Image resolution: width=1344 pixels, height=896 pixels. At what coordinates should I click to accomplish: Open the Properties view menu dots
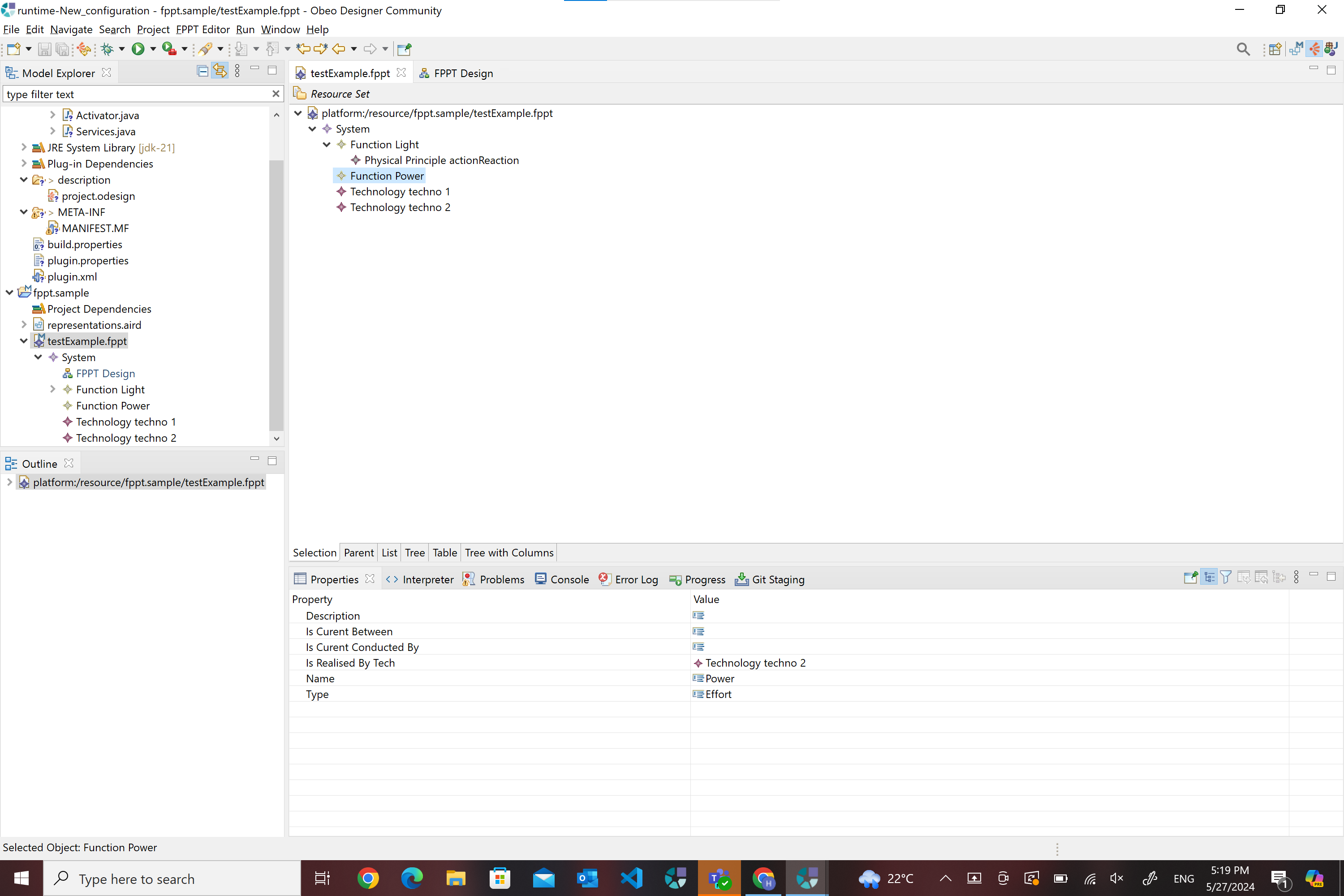1296,577
